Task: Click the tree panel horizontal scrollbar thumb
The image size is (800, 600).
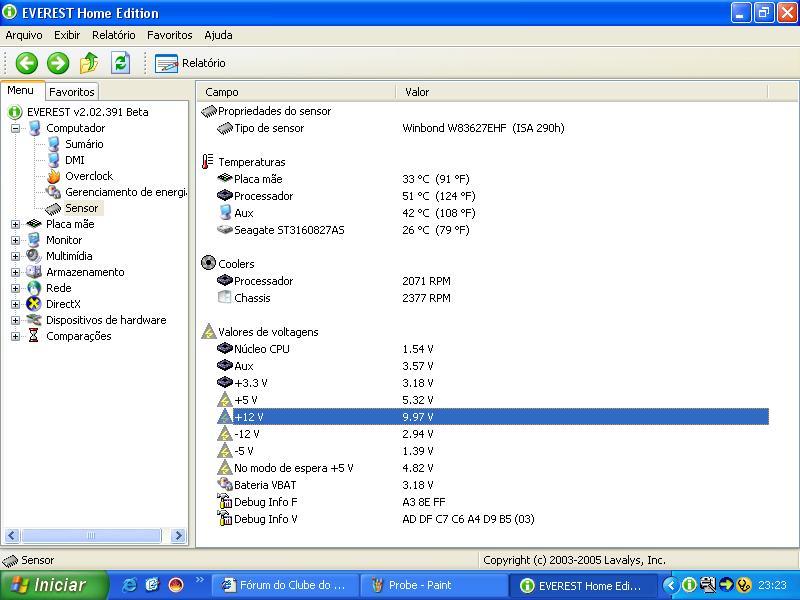Action: point(91,535)
